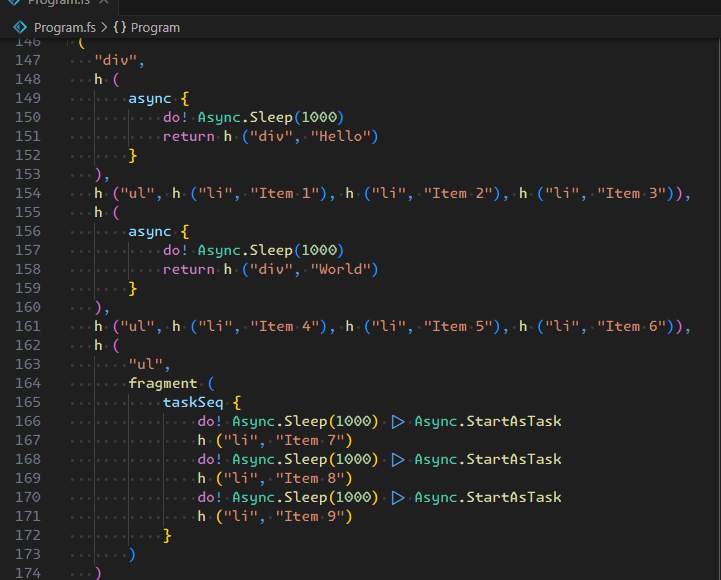This screenshot has width=721, height=580.
Task: Click line number 165
Action: coord(28,402)
